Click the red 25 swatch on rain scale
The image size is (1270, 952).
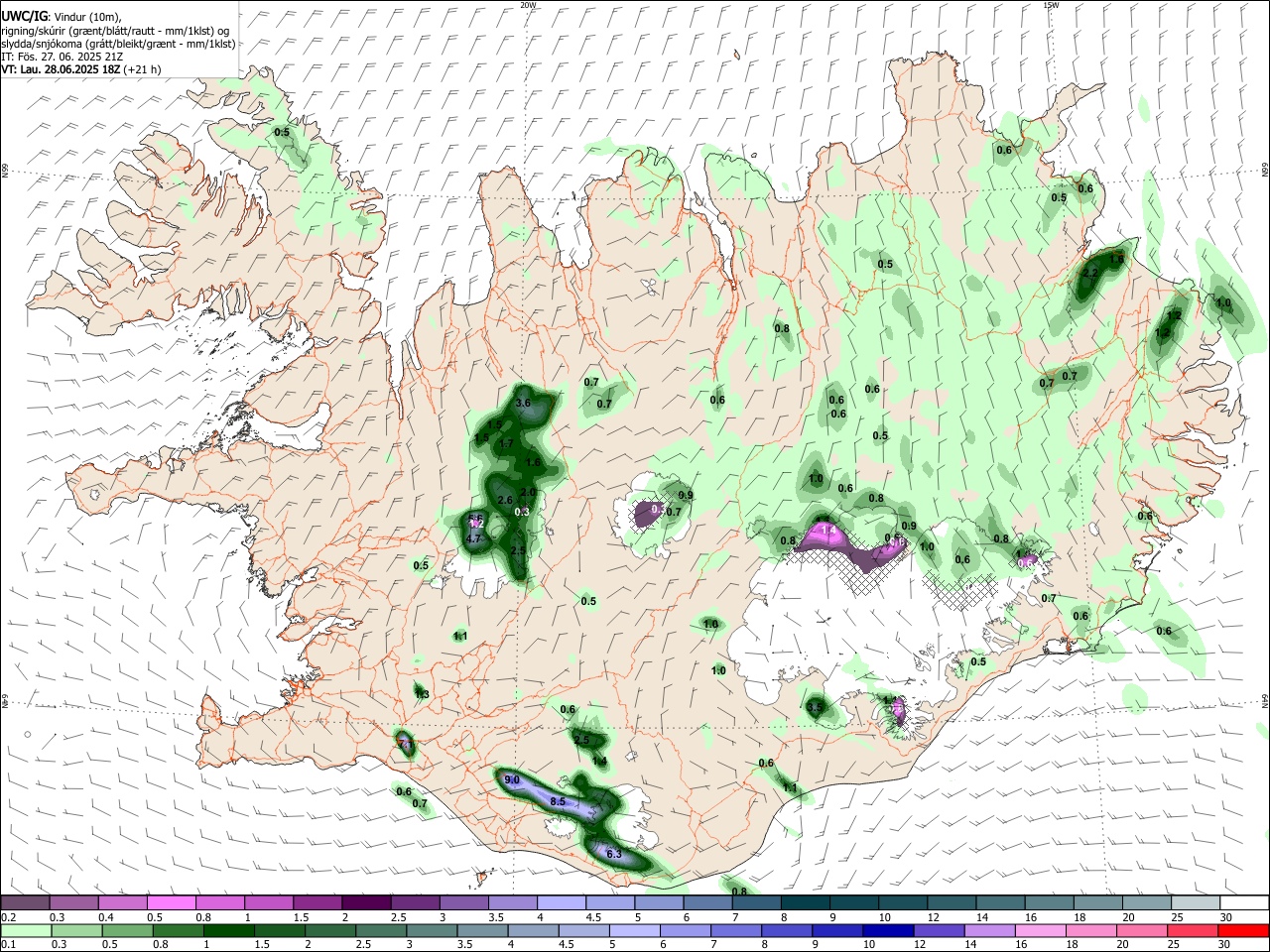[1193, 931]
